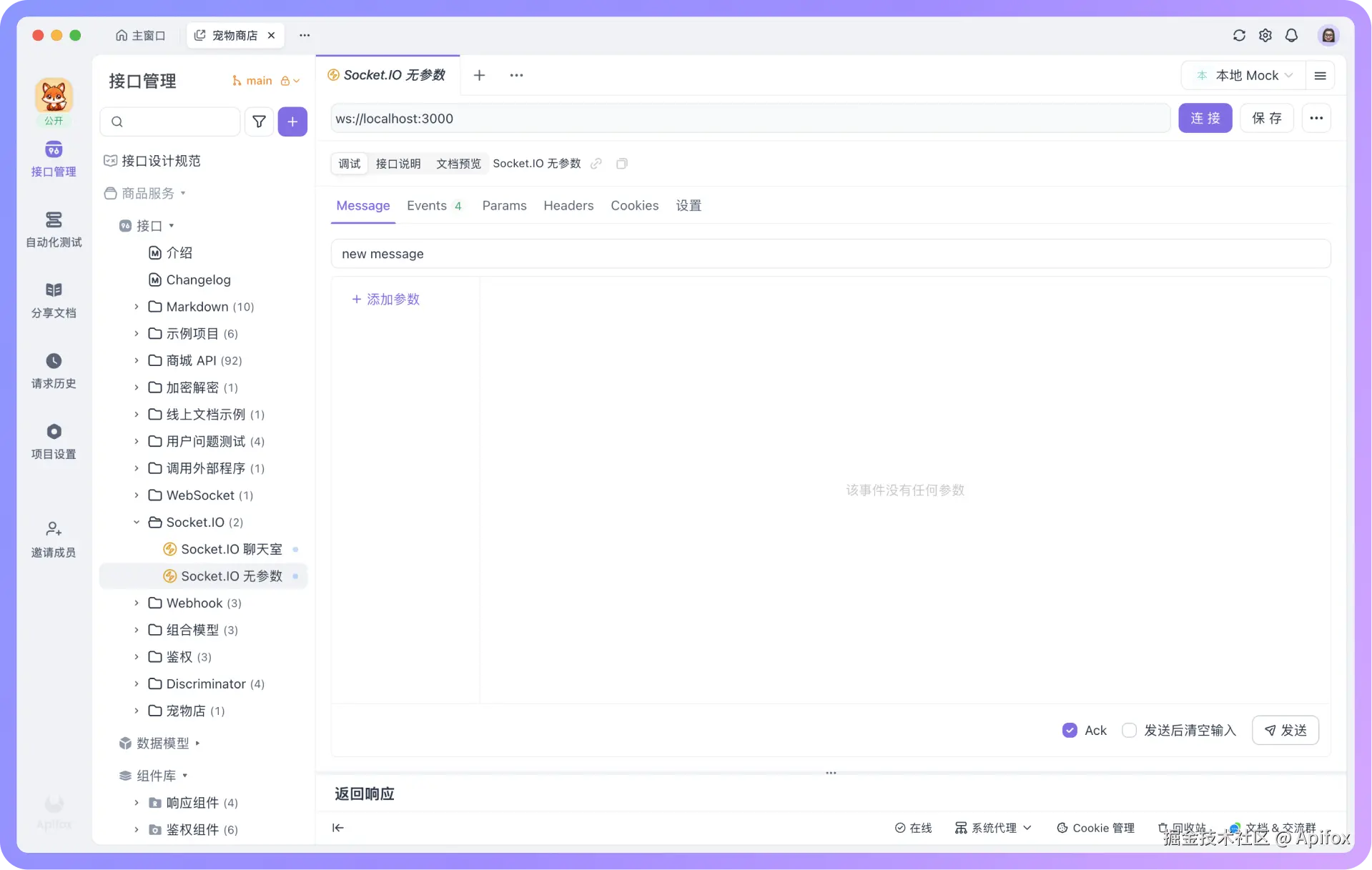The width and height of the screenshot is (1372, 870).
Task: Open 项目设置 from the sidebar
Action: pyautogui.click(x=54, y=440)
